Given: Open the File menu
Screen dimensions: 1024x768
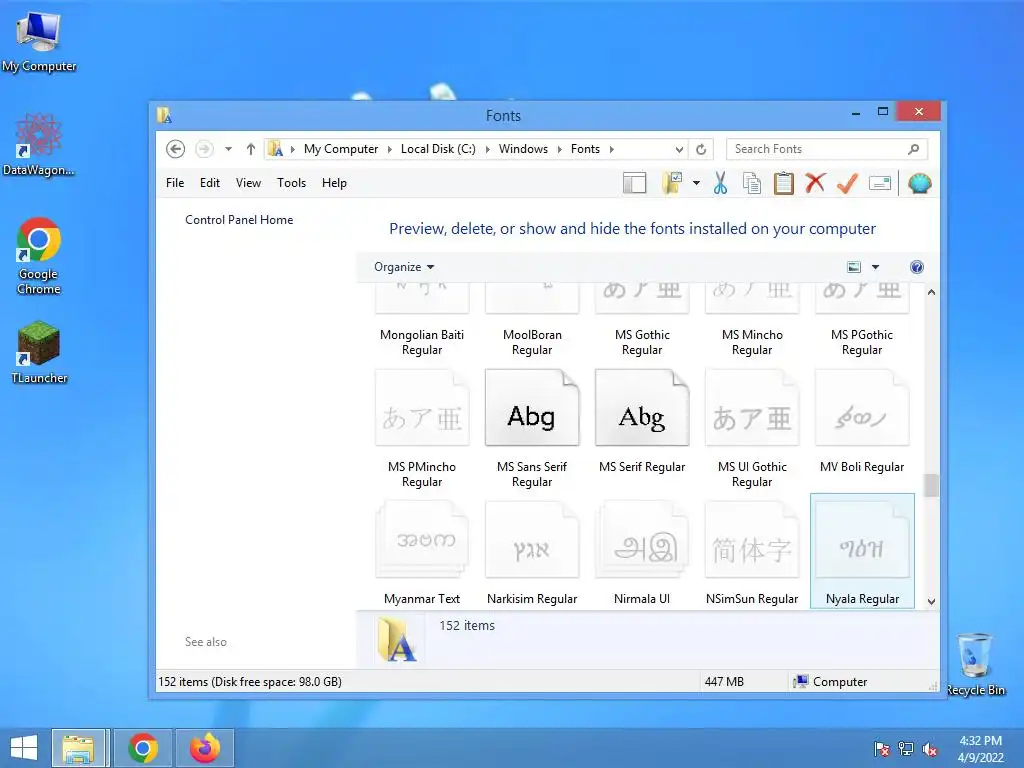Looking at the screenshot, I should tap(175, 183).
